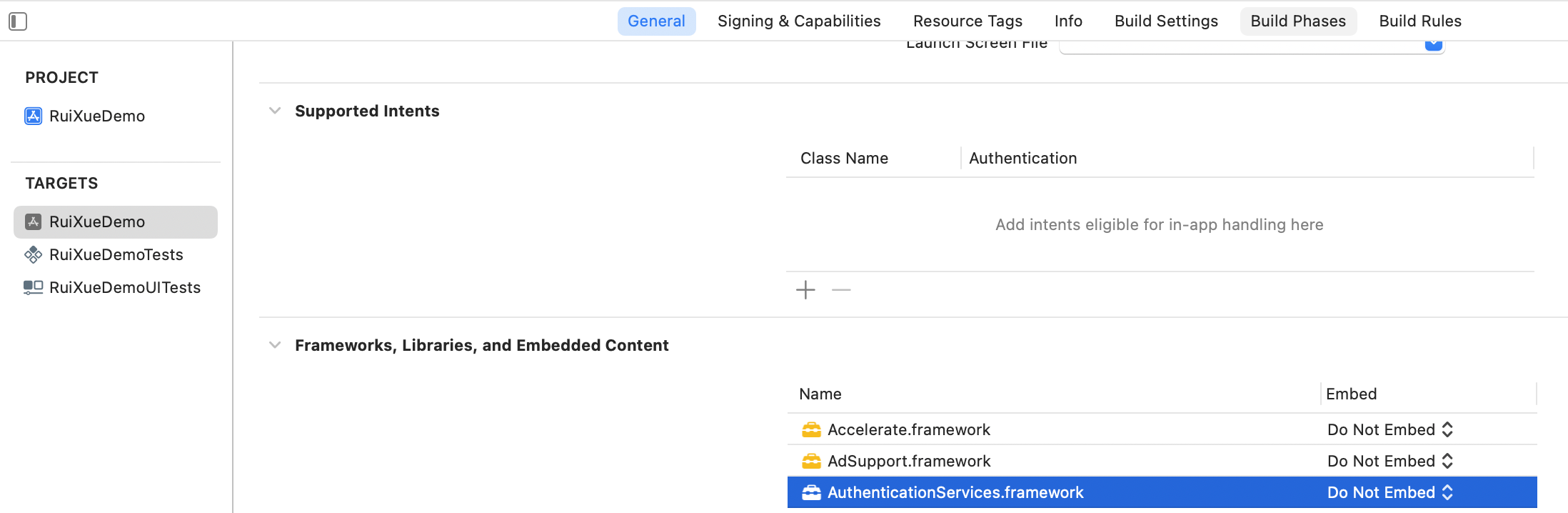This screenshot has width=1568, height=513.
Task: Click the RuiXueDemoUITests target icon
Action: click(x=33, y=287)
